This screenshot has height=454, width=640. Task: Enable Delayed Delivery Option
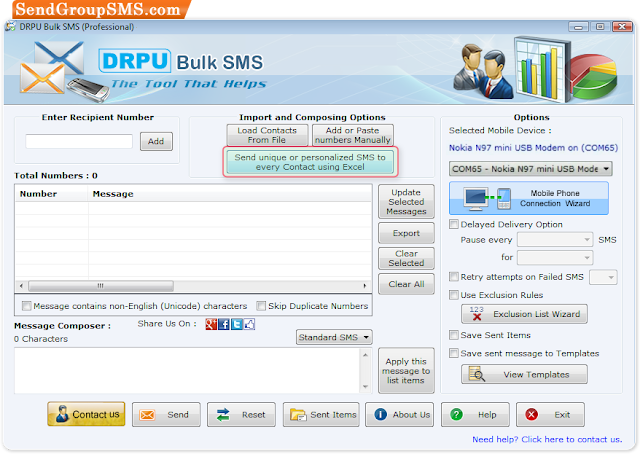click(x=453, y=224)
